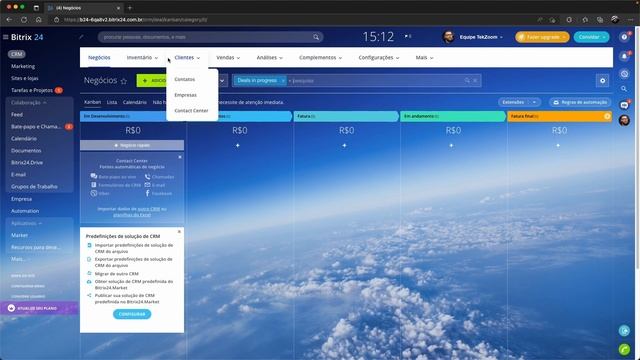
Task: Open the help question mark icon
Action: coord(624,37)
